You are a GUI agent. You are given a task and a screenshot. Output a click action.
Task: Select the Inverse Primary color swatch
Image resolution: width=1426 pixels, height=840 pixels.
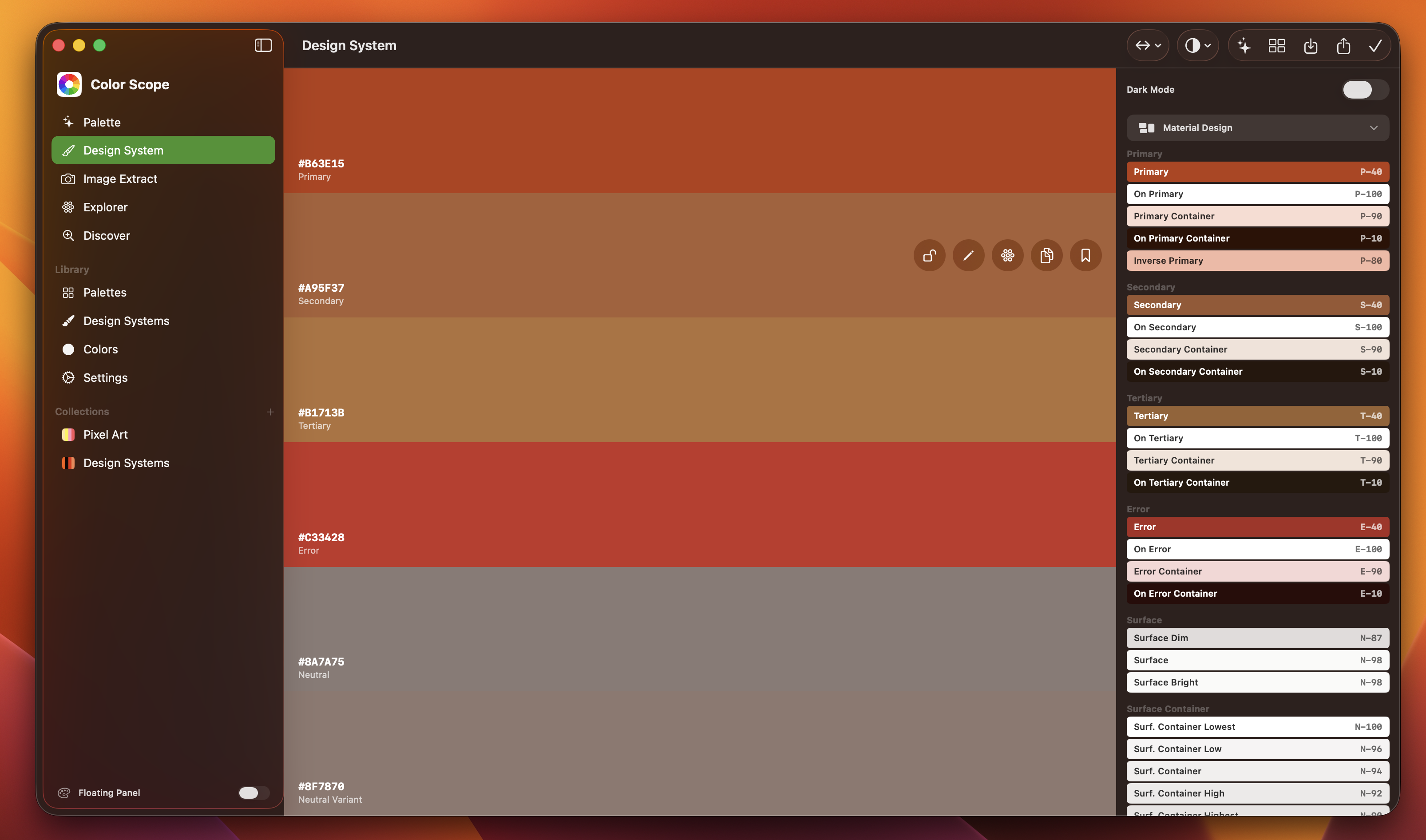coord(1257,260)
